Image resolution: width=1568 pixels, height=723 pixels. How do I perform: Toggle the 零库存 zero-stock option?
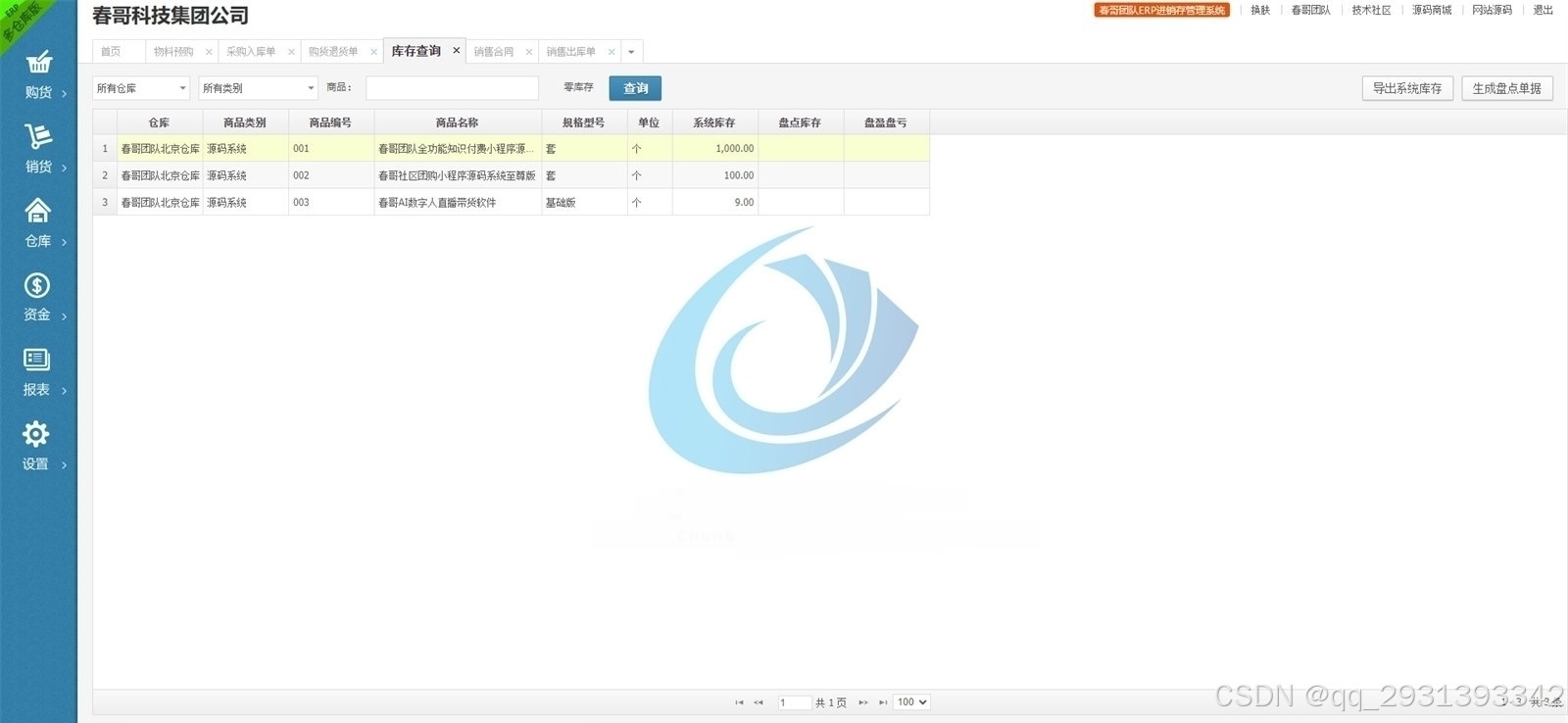pyautogui.click(x=578, y=88)
